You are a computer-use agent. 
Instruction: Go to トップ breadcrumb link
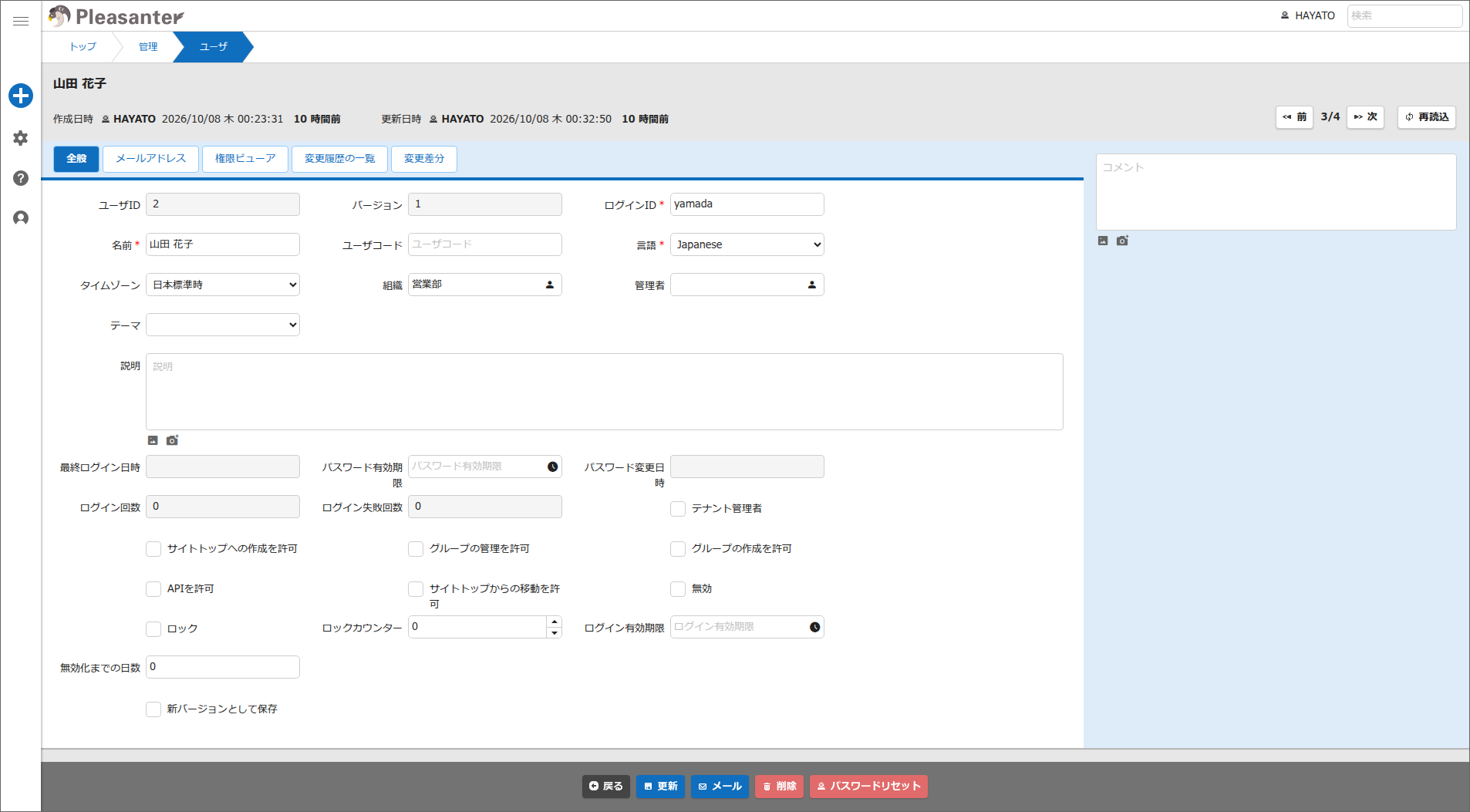coord(83,47)
